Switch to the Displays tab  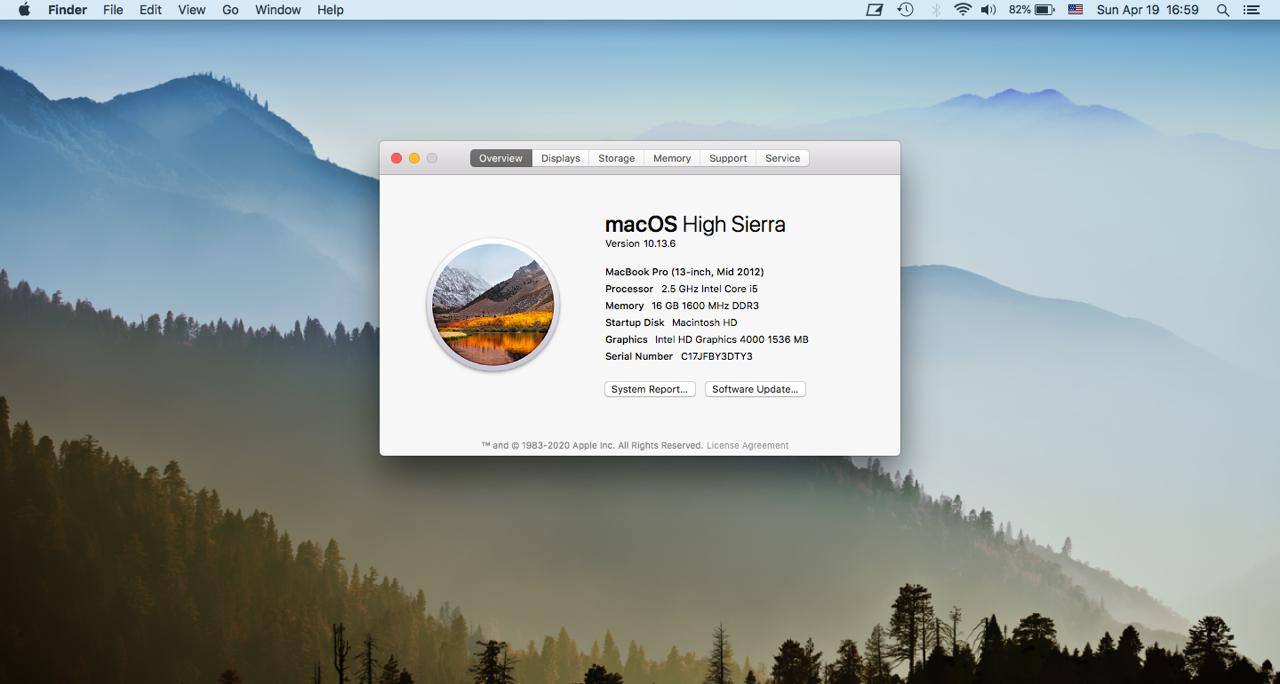click(x=561, y=158)
